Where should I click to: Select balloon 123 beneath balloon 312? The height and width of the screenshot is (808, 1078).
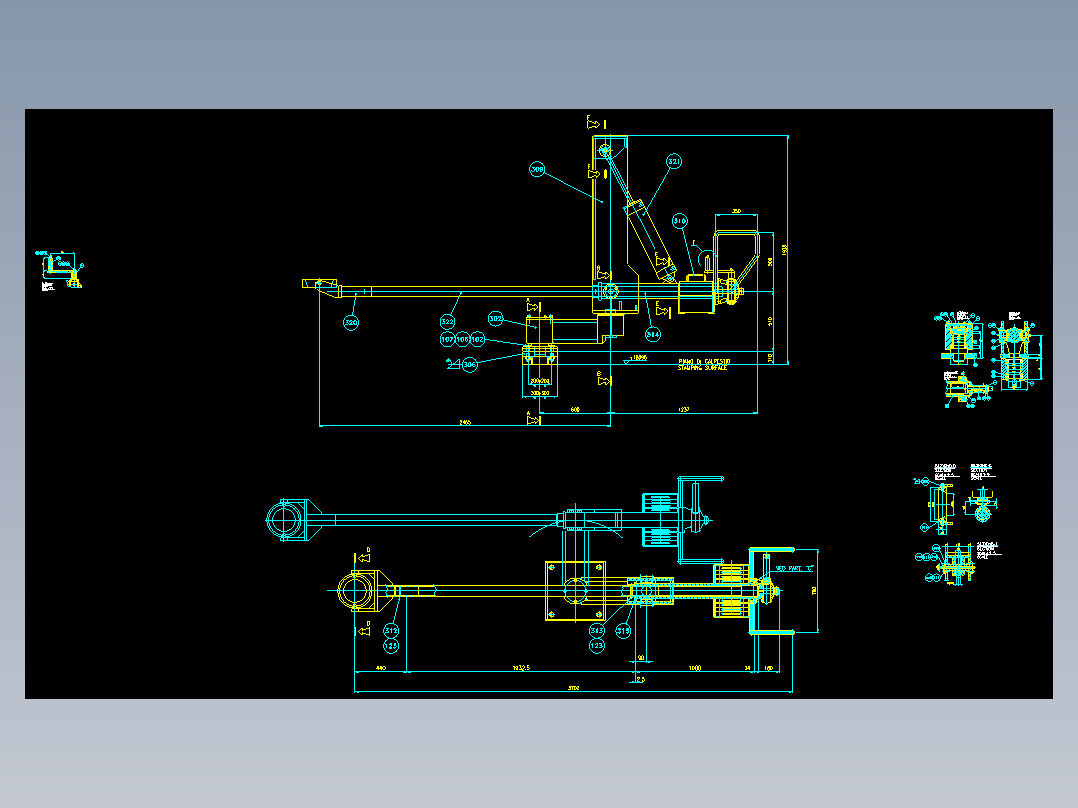pyautogui.click(x=390, y=646)
